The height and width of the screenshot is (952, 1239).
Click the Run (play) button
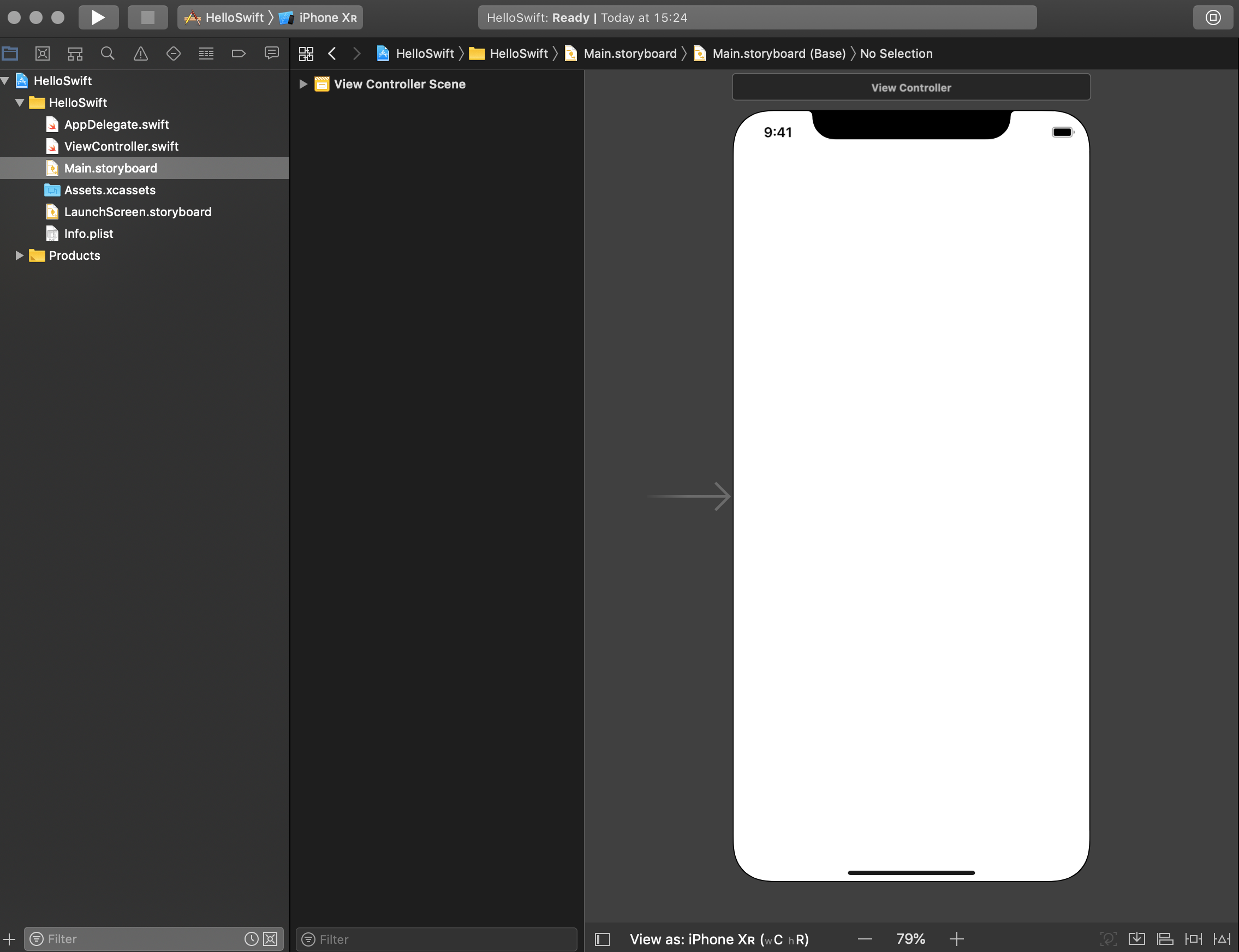pos(98,17)
